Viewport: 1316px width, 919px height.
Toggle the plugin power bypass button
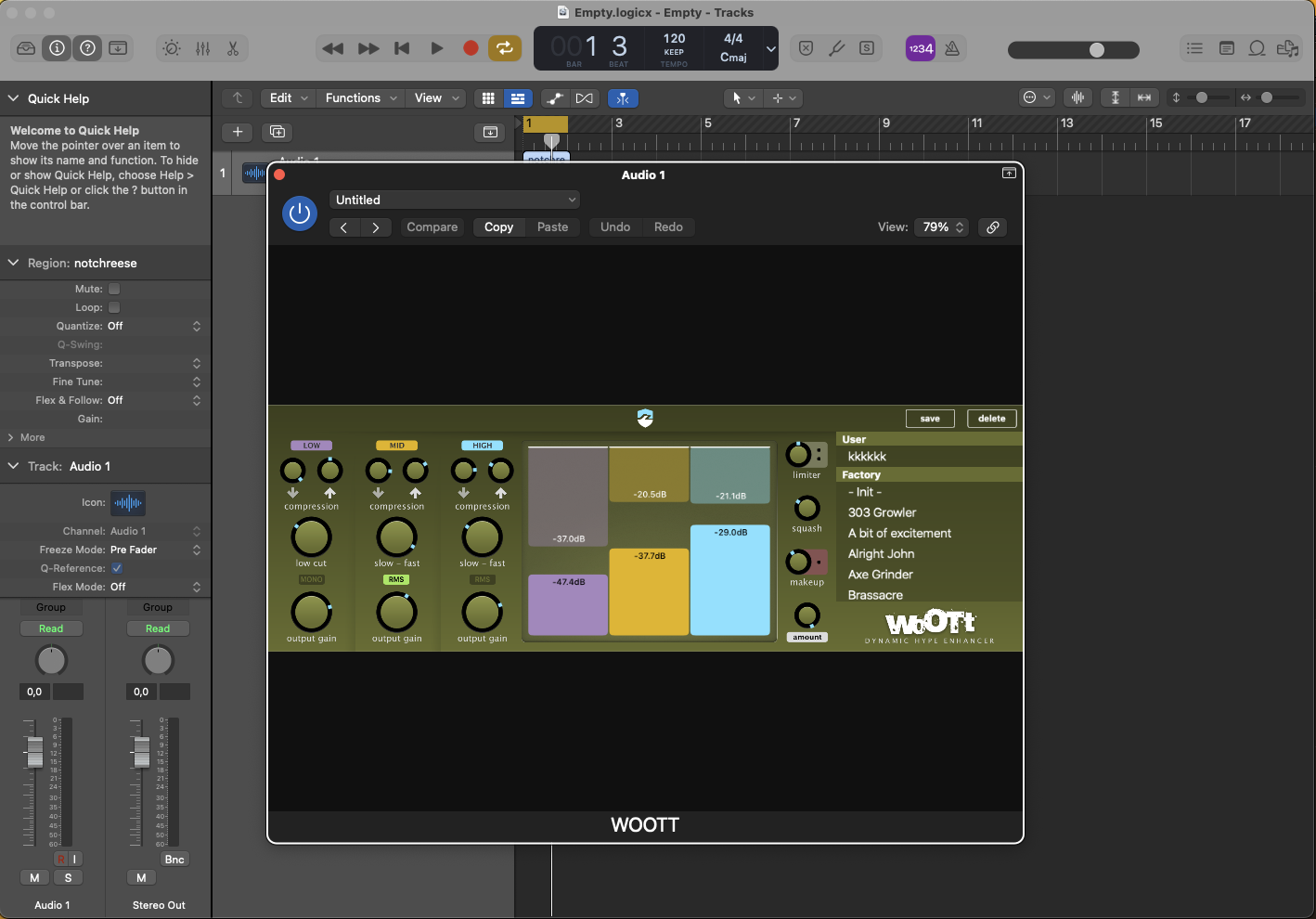click(x=300, y=214)
